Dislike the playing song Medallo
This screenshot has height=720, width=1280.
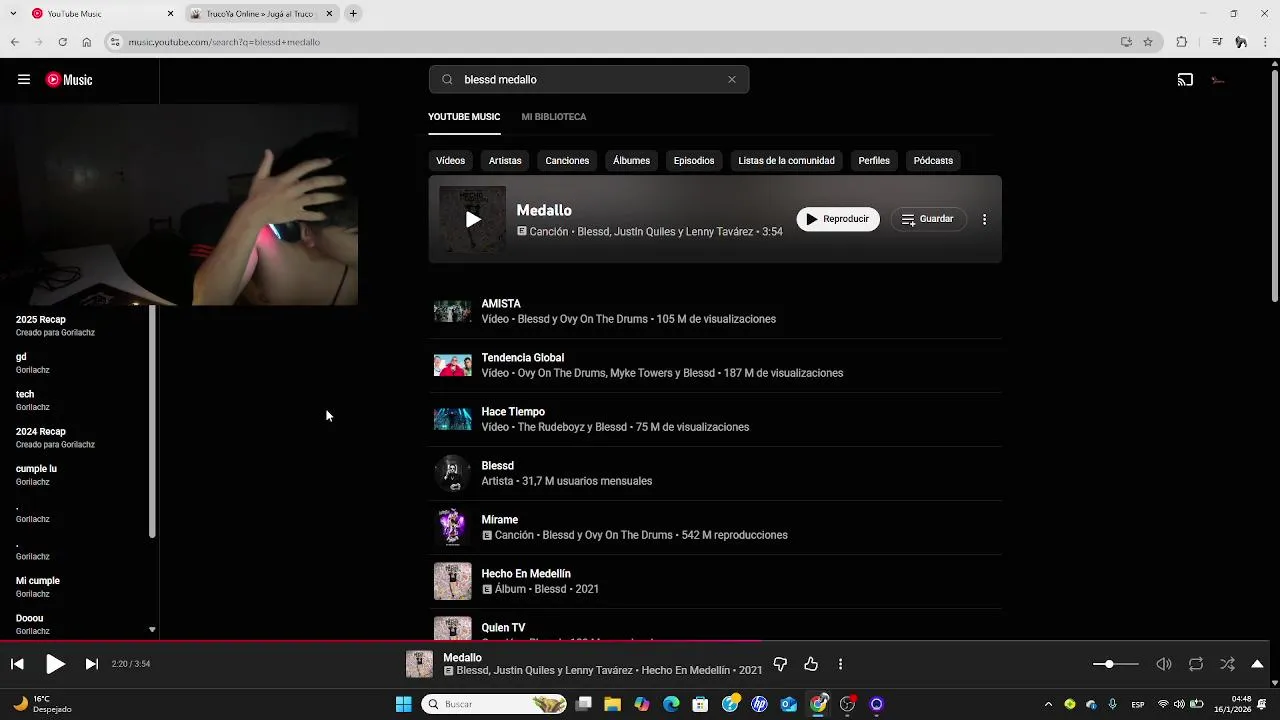[780, 664]
